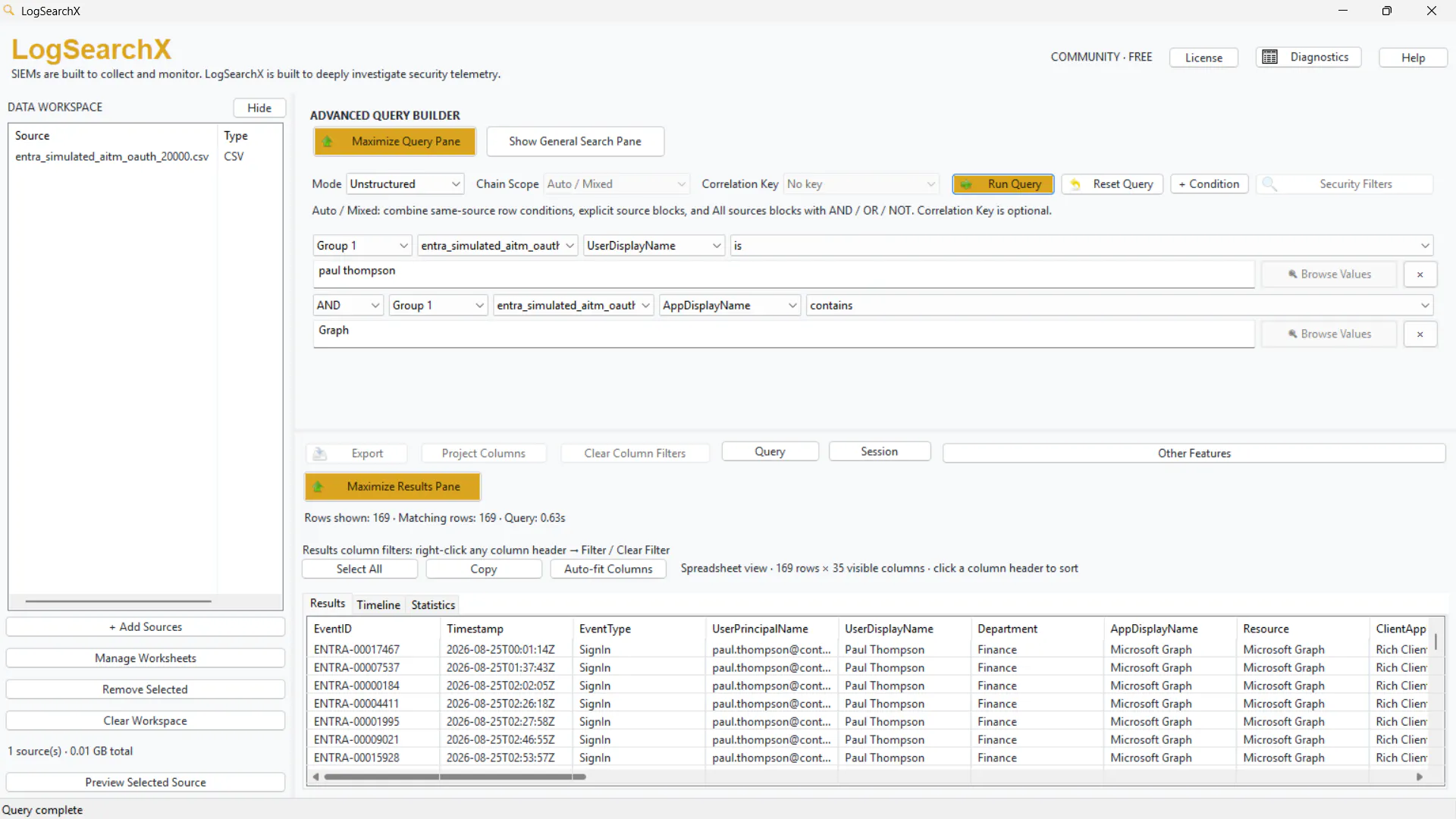
Task: Open the Chain Scope dropdown
Action: pos(616,184)
